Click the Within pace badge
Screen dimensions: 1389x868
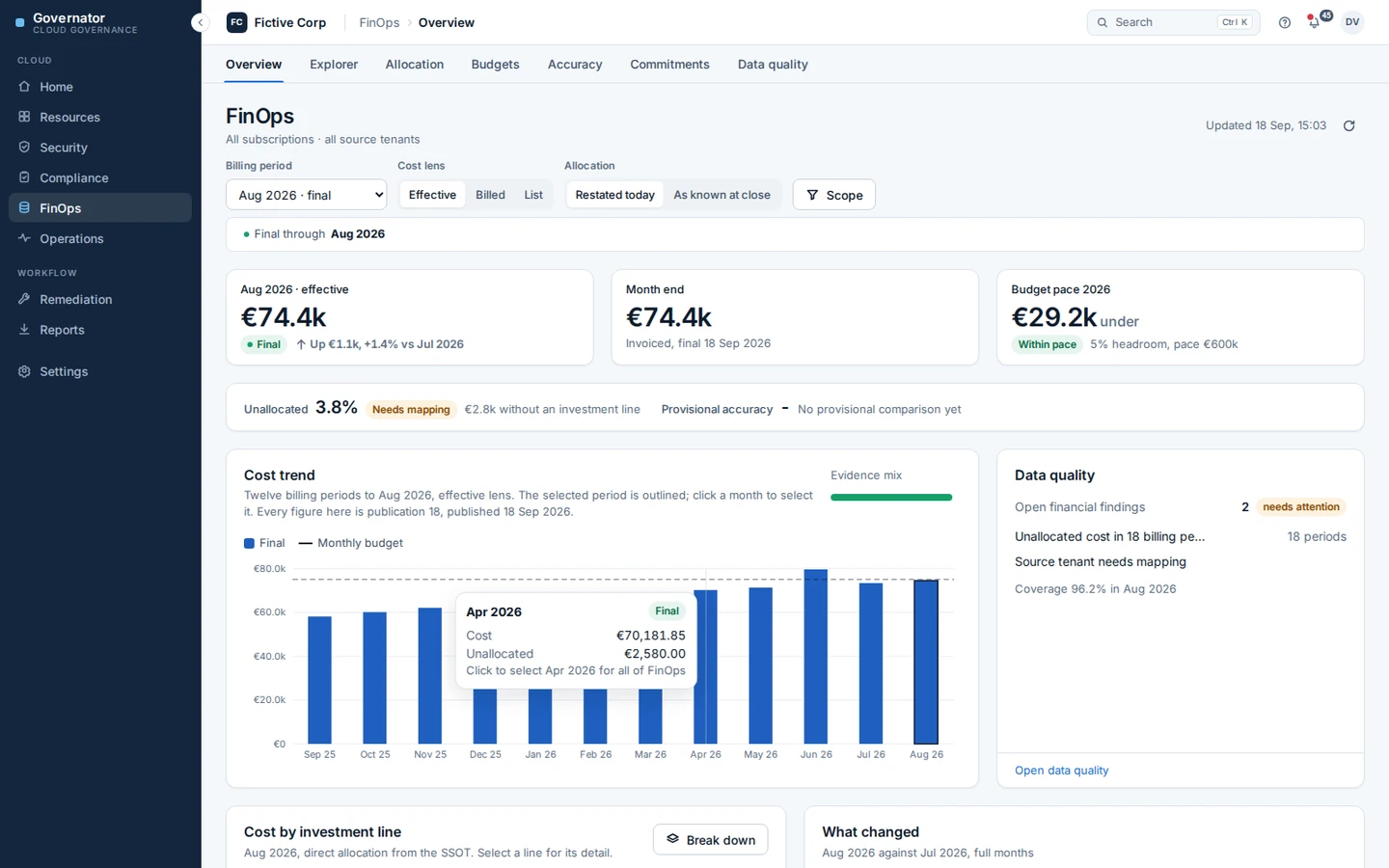1047,344
